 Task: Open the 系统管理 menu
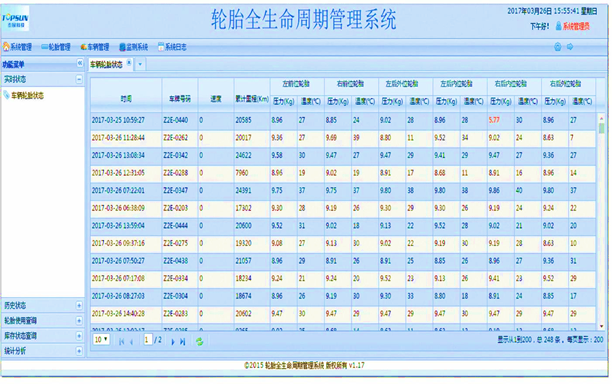[x=17, y=47]
